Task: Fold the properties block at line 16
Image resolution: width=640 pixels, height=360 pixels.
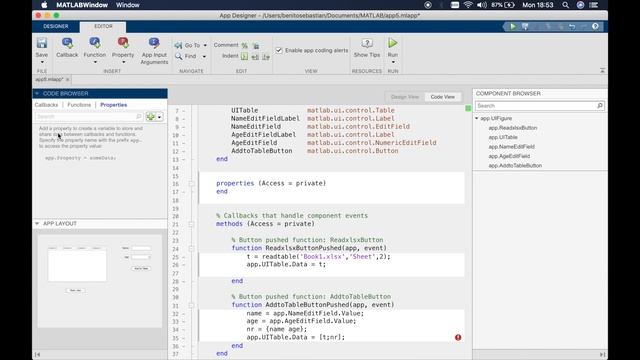Action: [191, 184]
